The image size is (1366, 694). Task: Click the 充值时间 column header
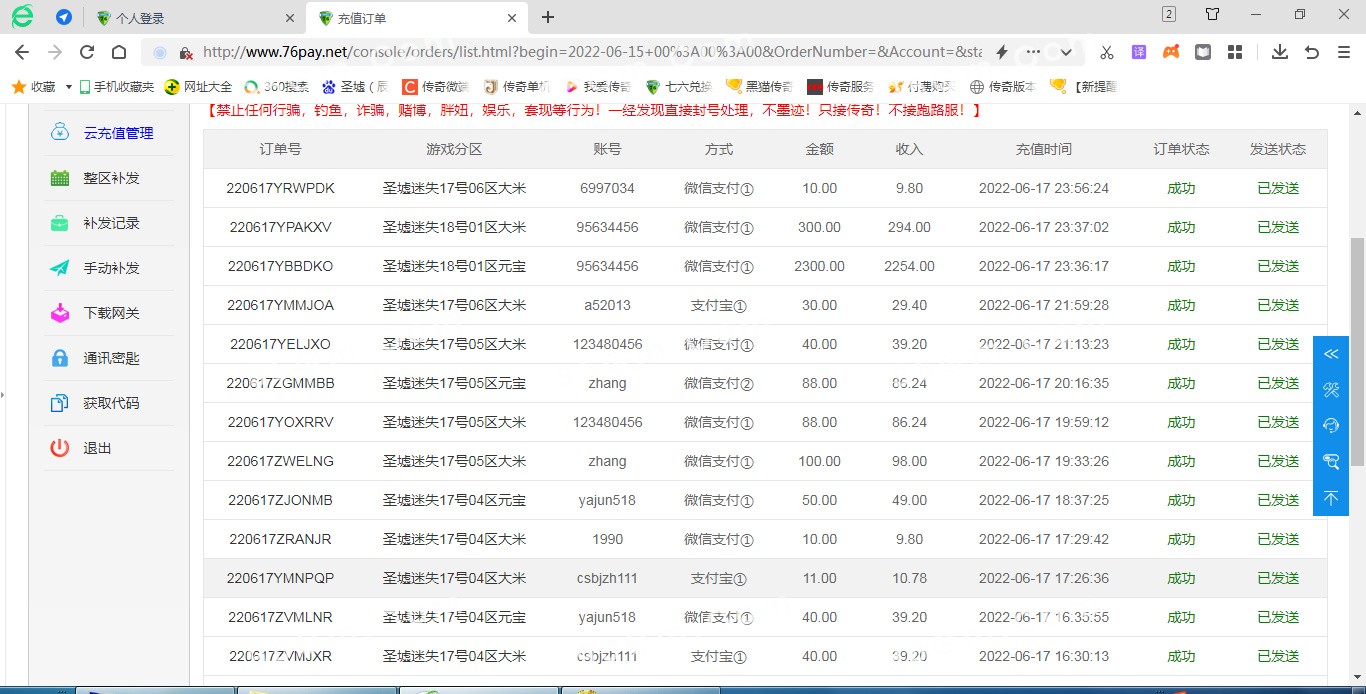pos(1043,149)
